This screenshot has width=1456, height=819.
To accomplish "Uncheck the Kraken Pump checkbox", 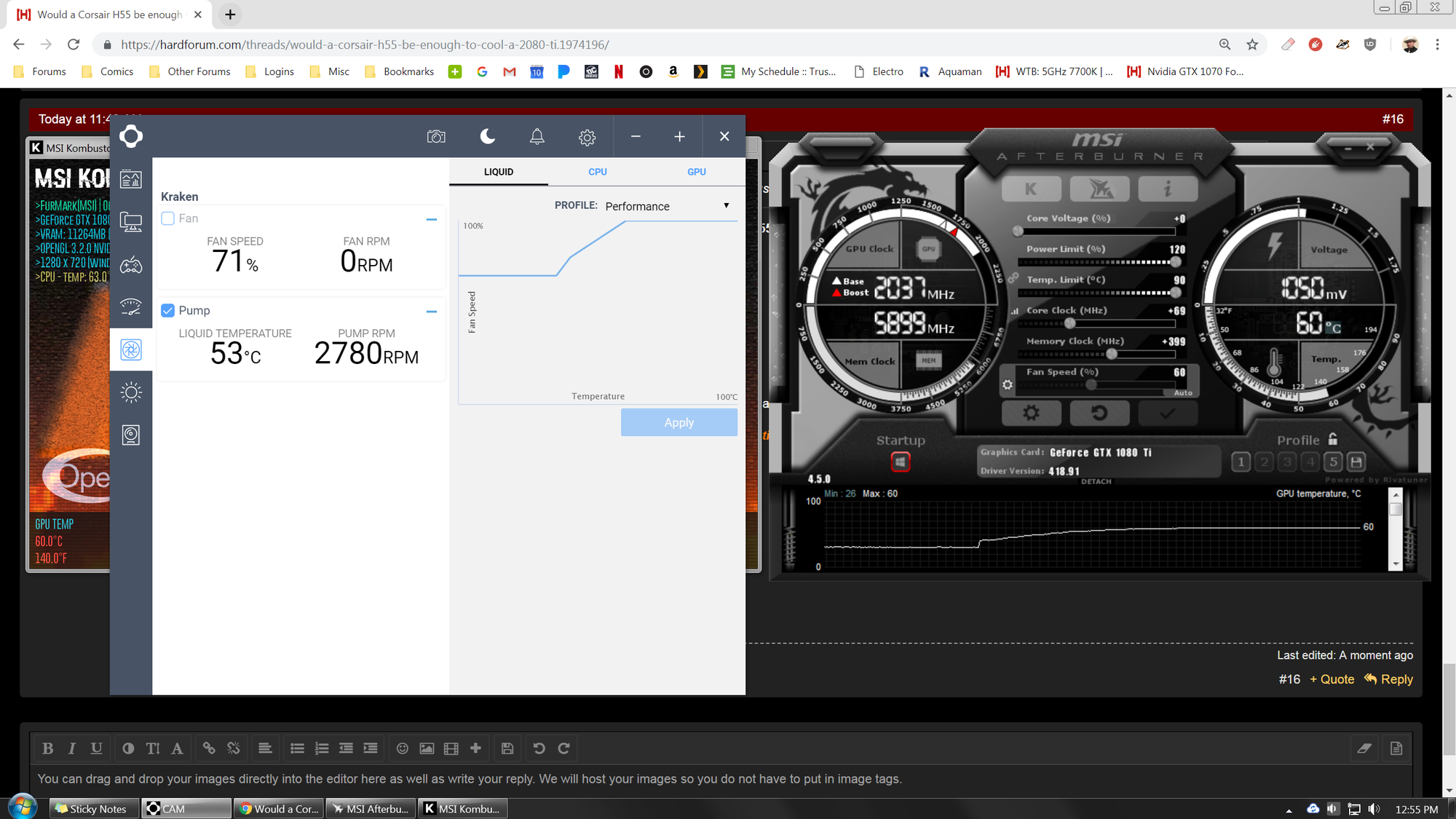I will pos(168,311).
